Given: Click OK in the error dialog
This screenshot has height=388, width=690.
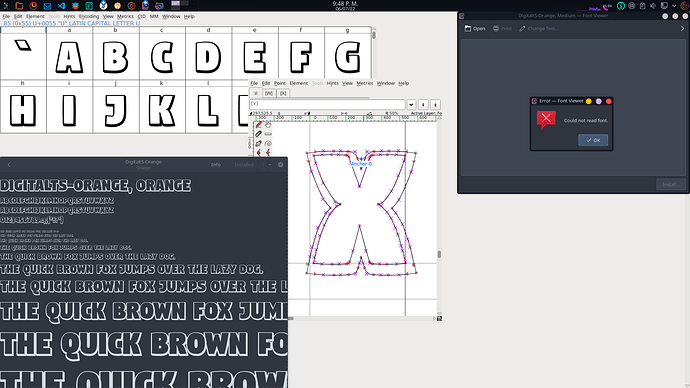Looking at the screenshot, I should click(x=593, y=140).
